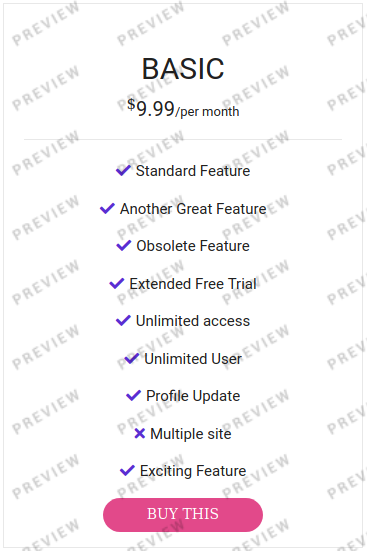Screen dimensions: 367x551
Task: Click the Another Great Feature text
Action: point(193,209)
